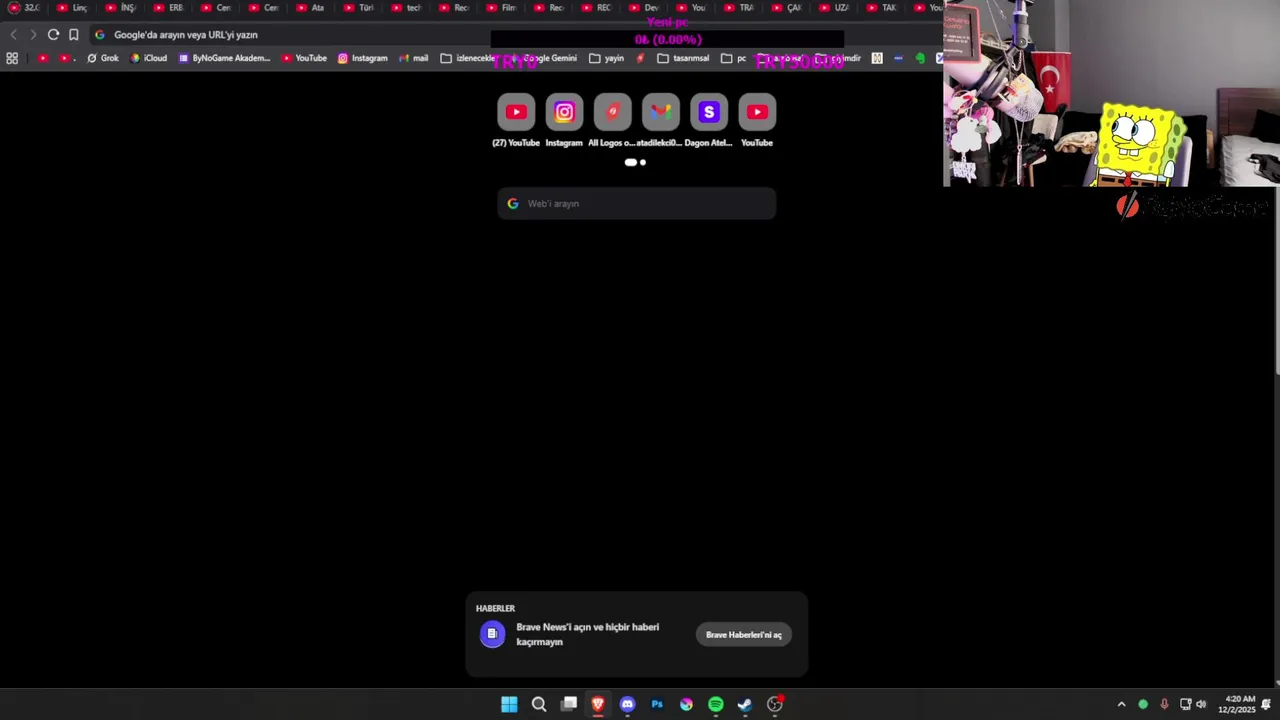Screen dimensions: 1280x720
Task: Switch to the first tab labeled 32.
Action: (x=24, y=8)
